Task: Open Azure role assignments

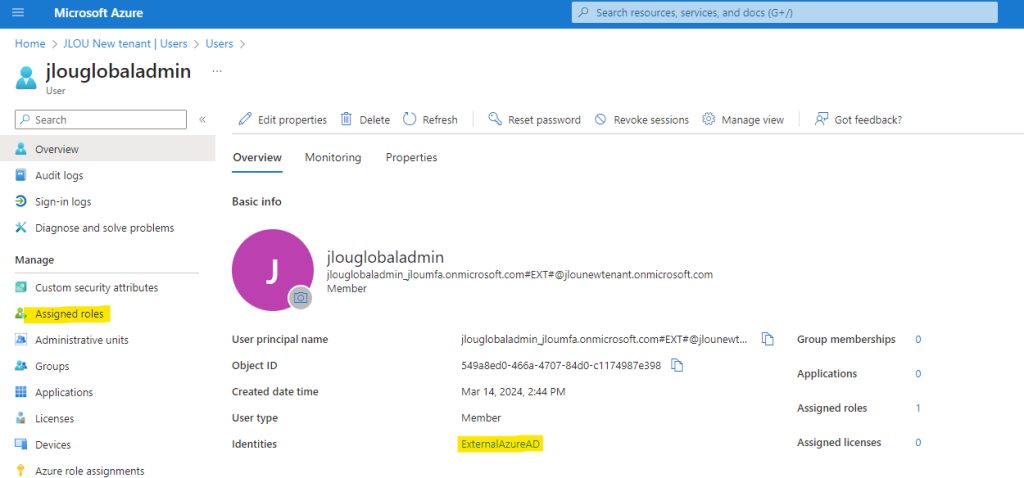Action: pyautogui.click(x=89, y=471)
